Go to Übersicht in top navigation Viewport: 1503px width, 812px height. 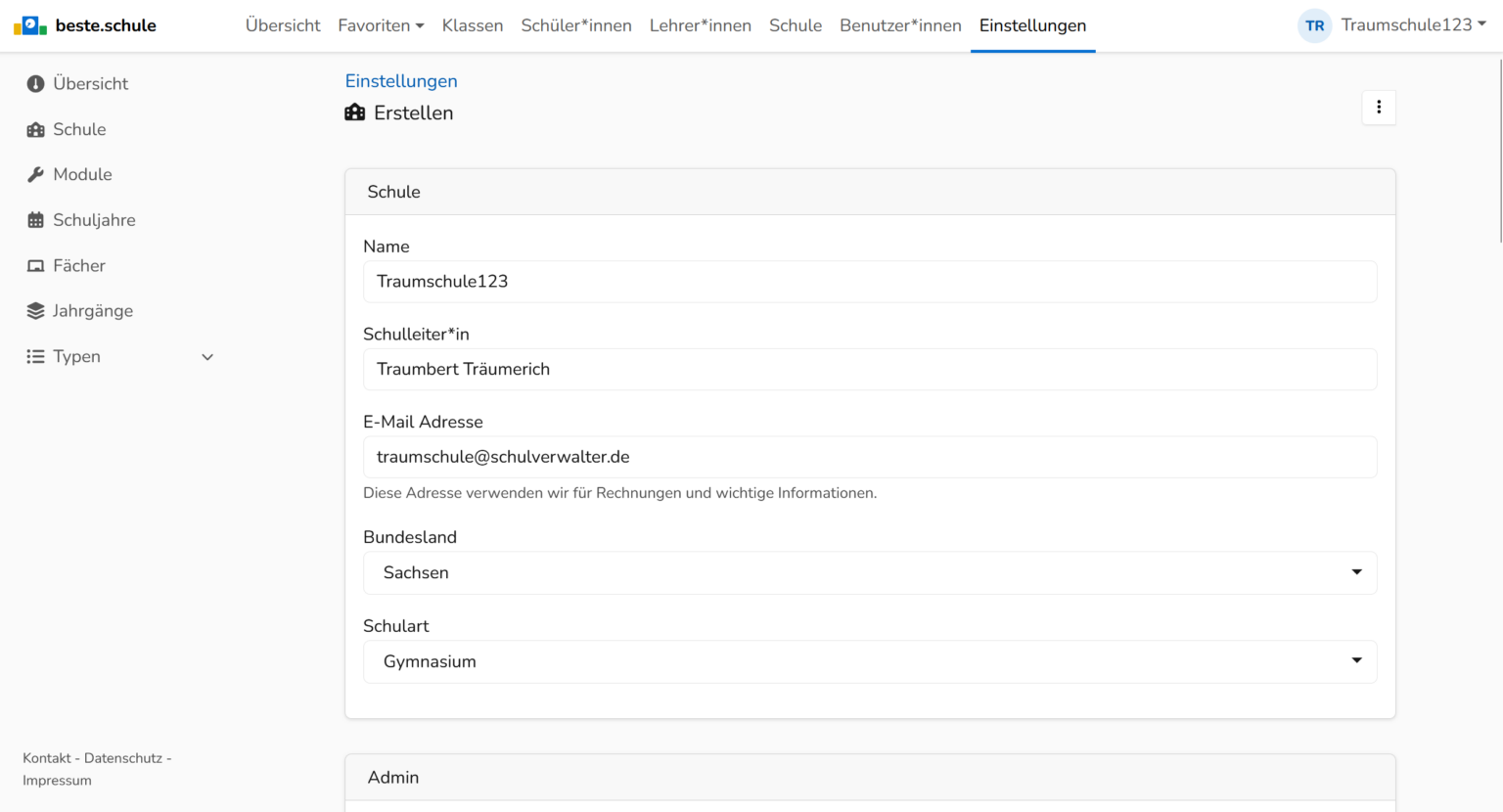click(283, 25)
